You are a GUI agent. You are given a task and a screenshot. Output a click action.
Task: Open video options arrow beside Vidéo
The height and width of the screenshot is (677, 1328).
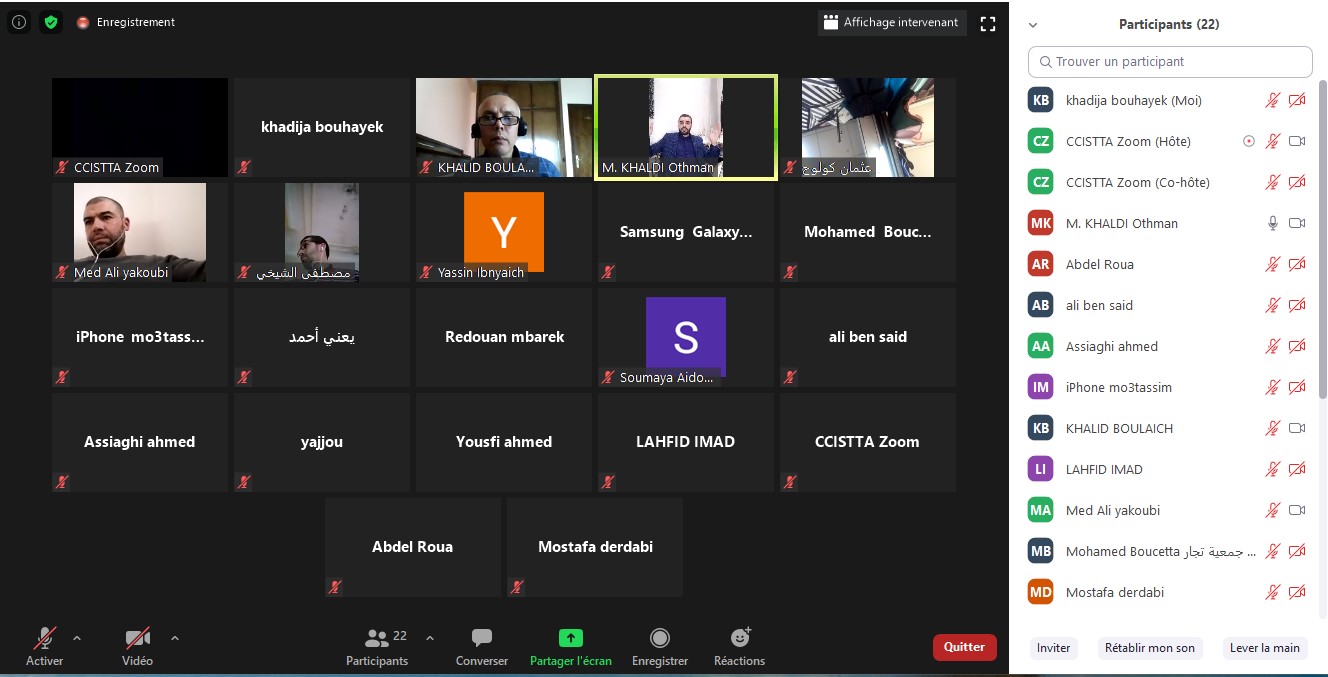tap(175, 637)
